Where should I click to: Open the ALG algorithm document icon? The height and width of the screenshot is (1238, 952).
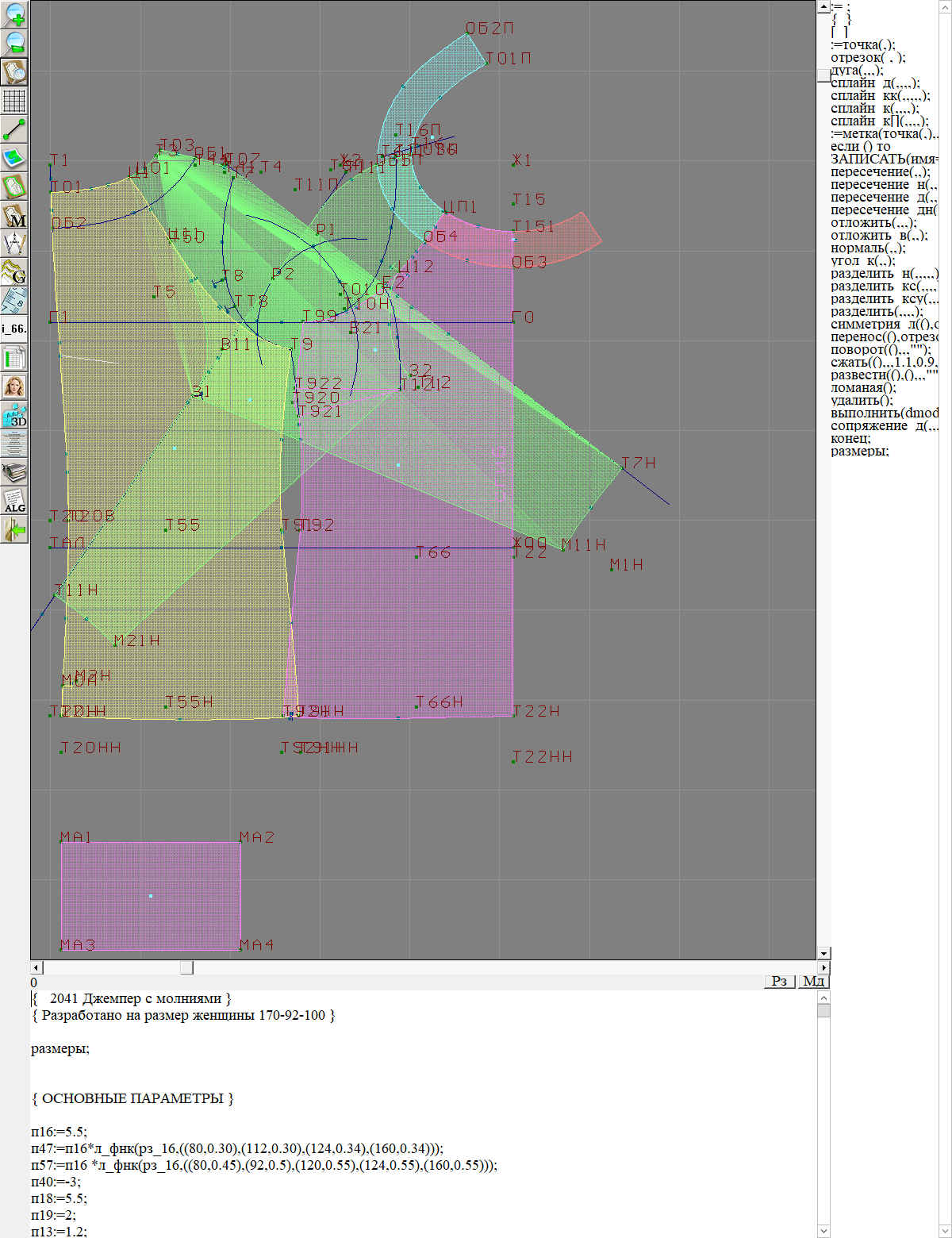[x=14, y=501]
